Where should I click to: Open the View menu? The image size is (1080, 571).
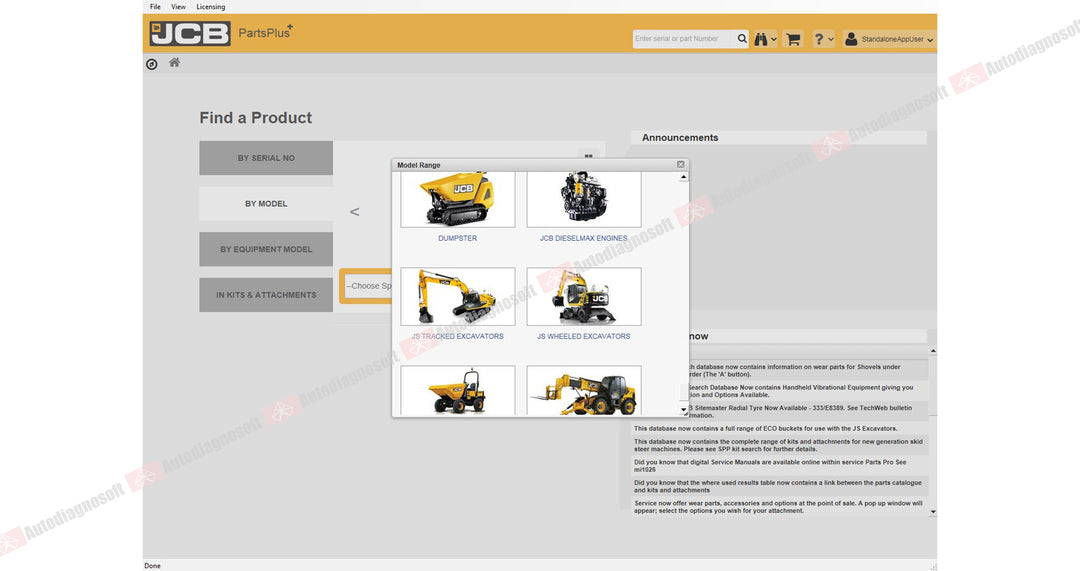click(178, 7)
